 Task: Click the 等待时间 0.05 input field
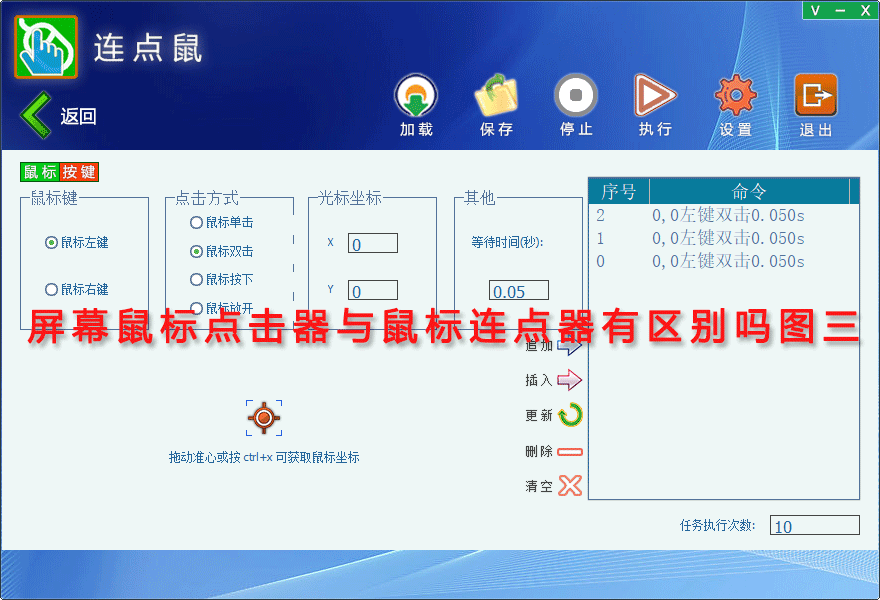click(519, 290)
